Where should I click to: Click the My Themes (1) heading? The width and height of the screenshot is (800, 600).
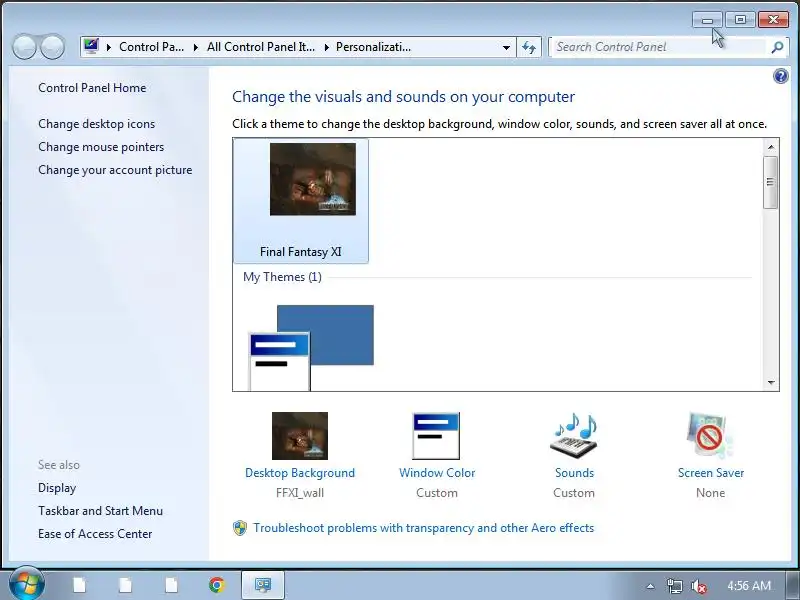282,277
